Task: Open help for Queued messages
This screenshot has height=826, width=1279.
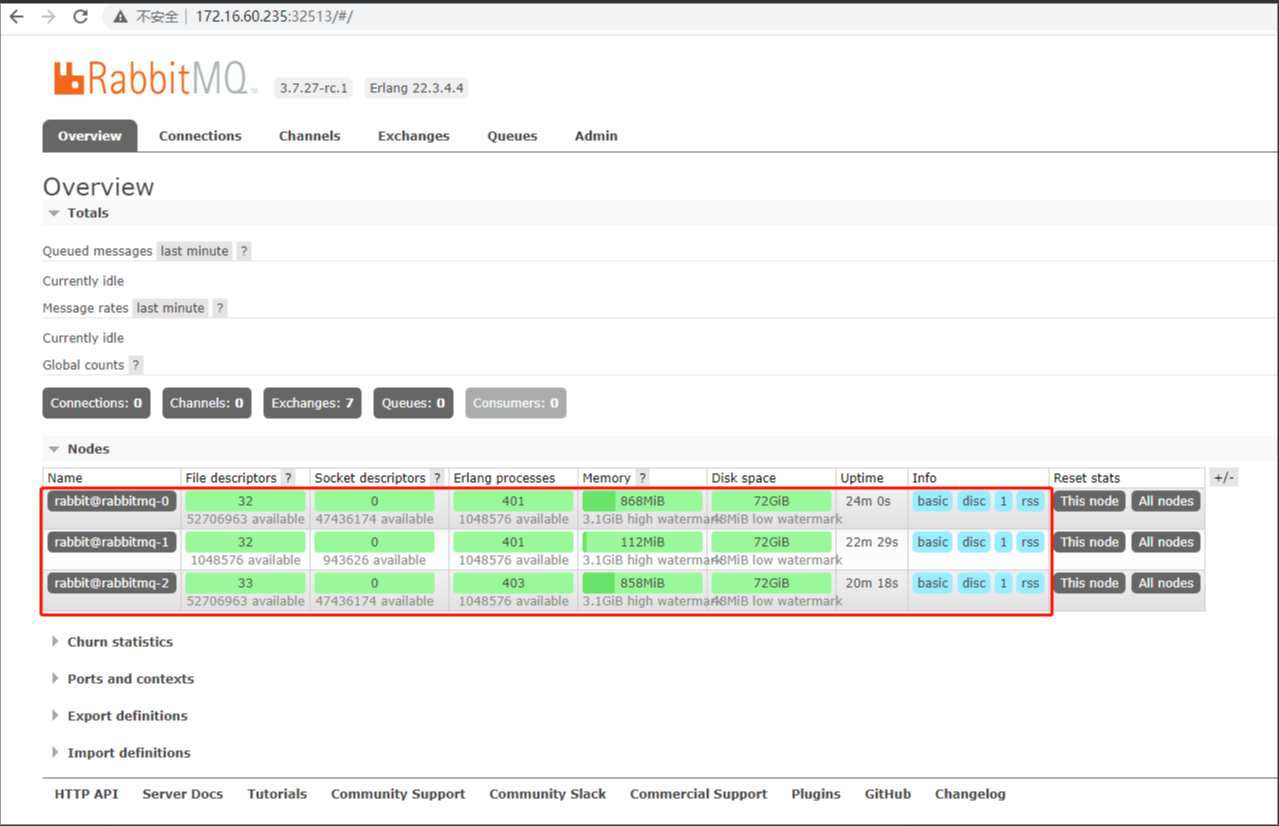Action: pos(244,251)
